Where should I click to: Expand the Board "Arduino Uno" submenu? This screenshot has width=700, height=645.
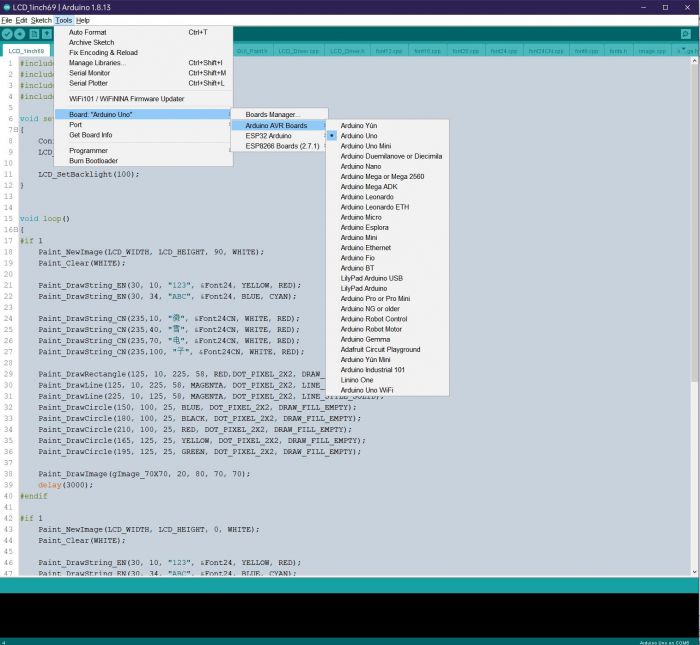[143, 114]
